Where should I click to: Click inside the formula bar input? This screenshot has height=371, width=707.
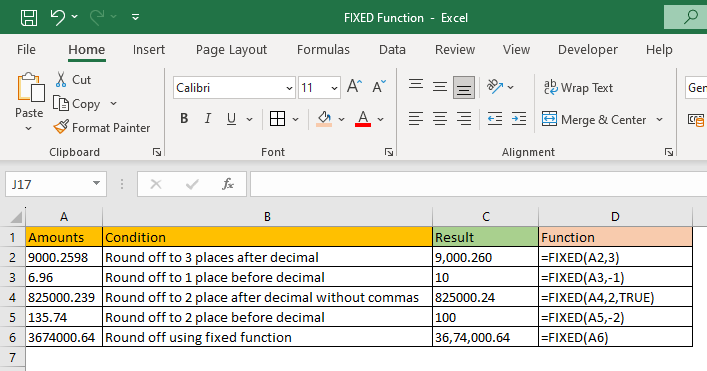[478, 184]
